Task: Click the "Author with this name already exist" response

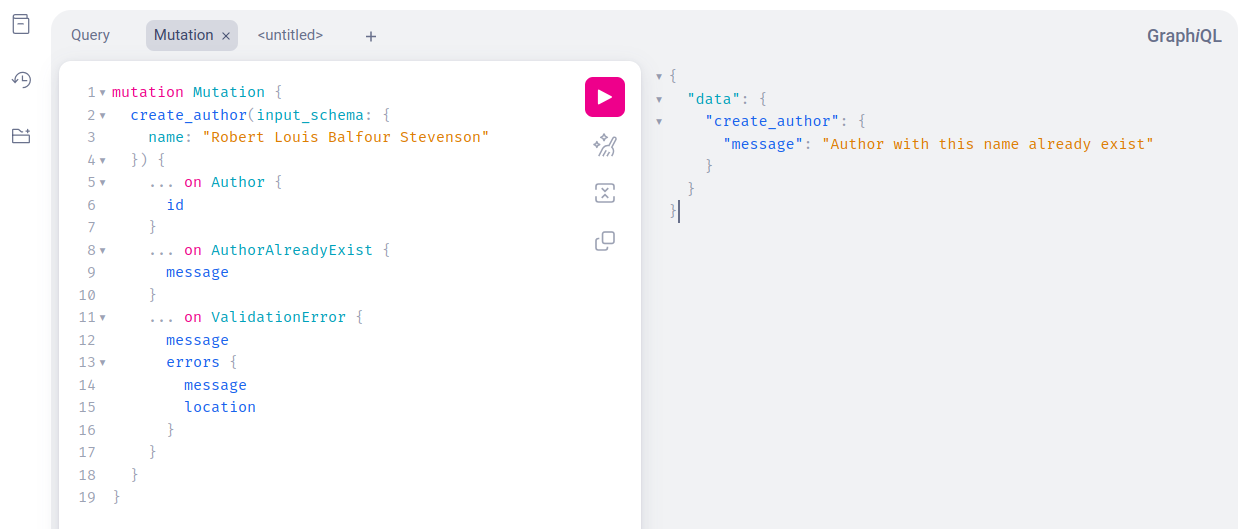Action: pos(988,144)
